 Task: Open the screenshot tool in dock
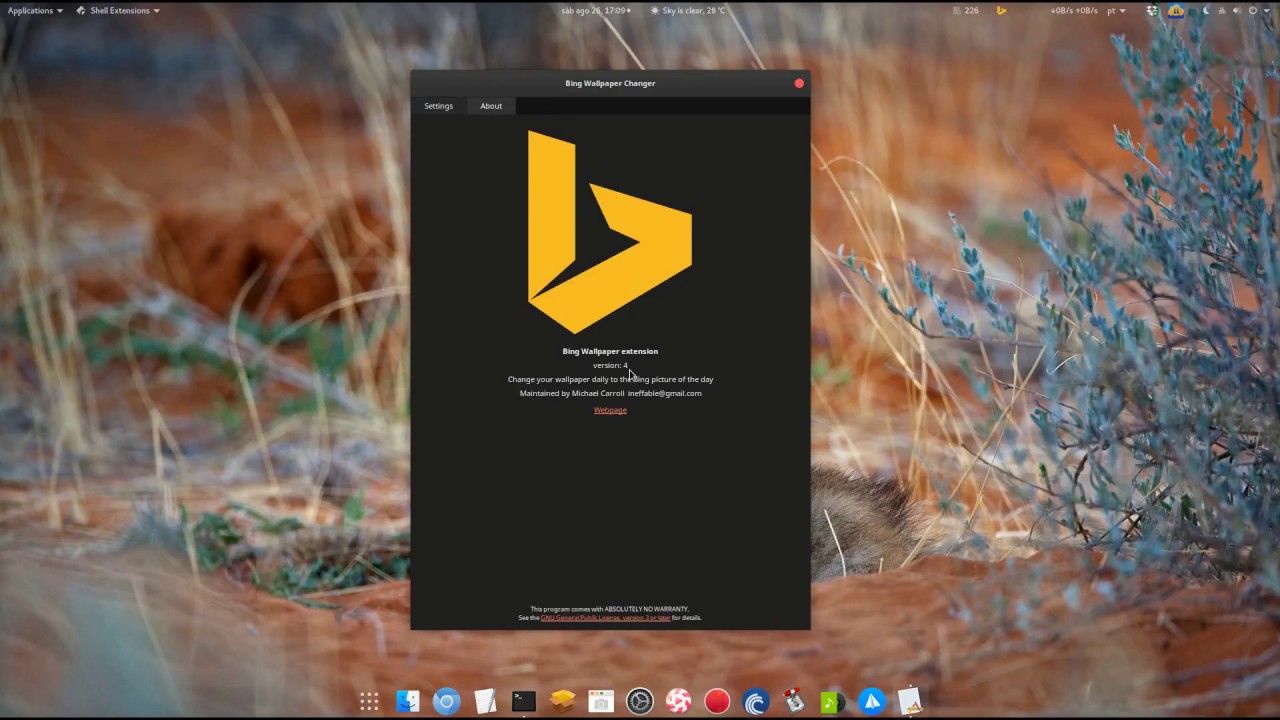[x=601, y=702]
